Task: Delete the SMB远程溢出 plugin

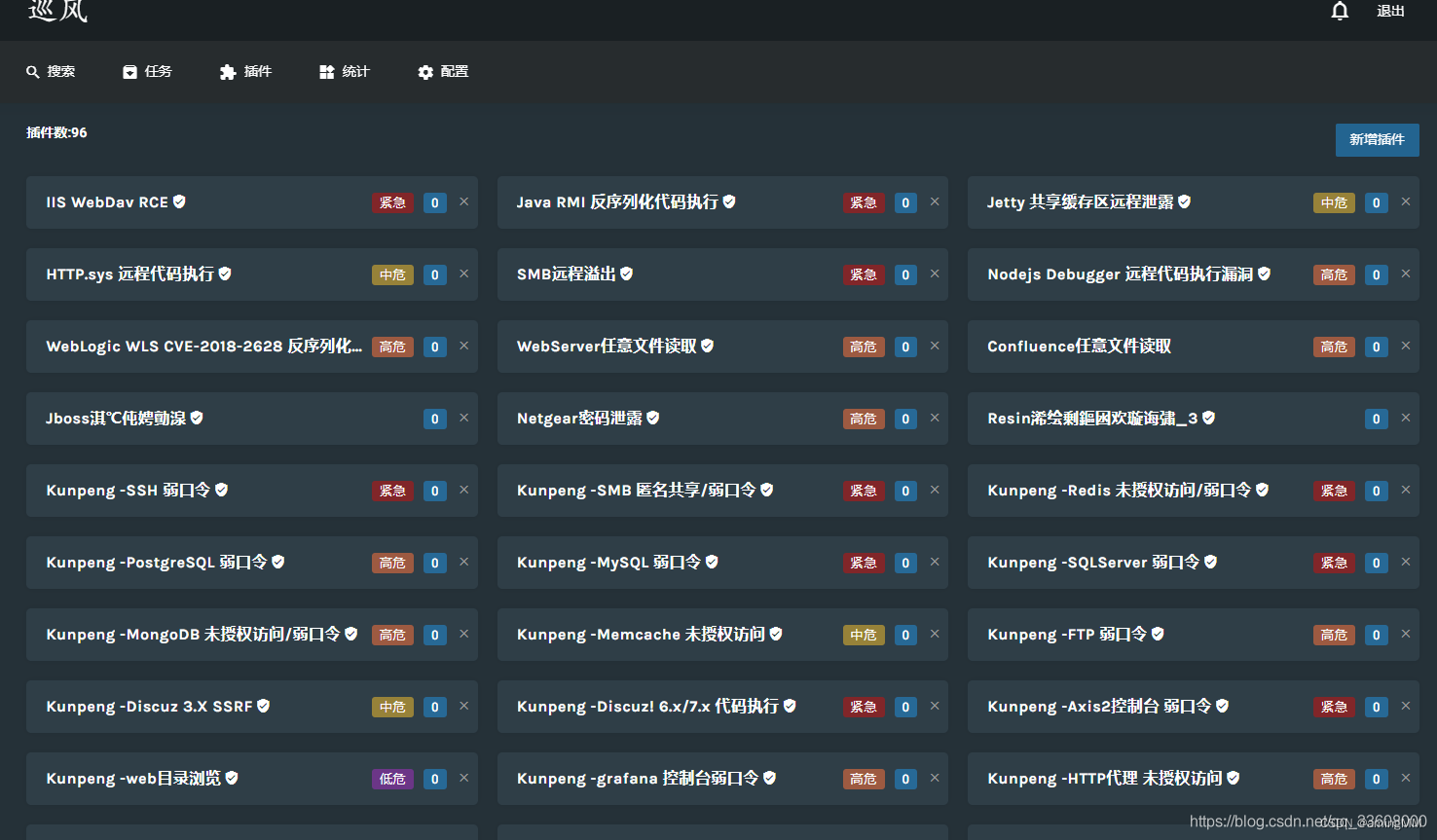Action: click(x=935, y=274)
